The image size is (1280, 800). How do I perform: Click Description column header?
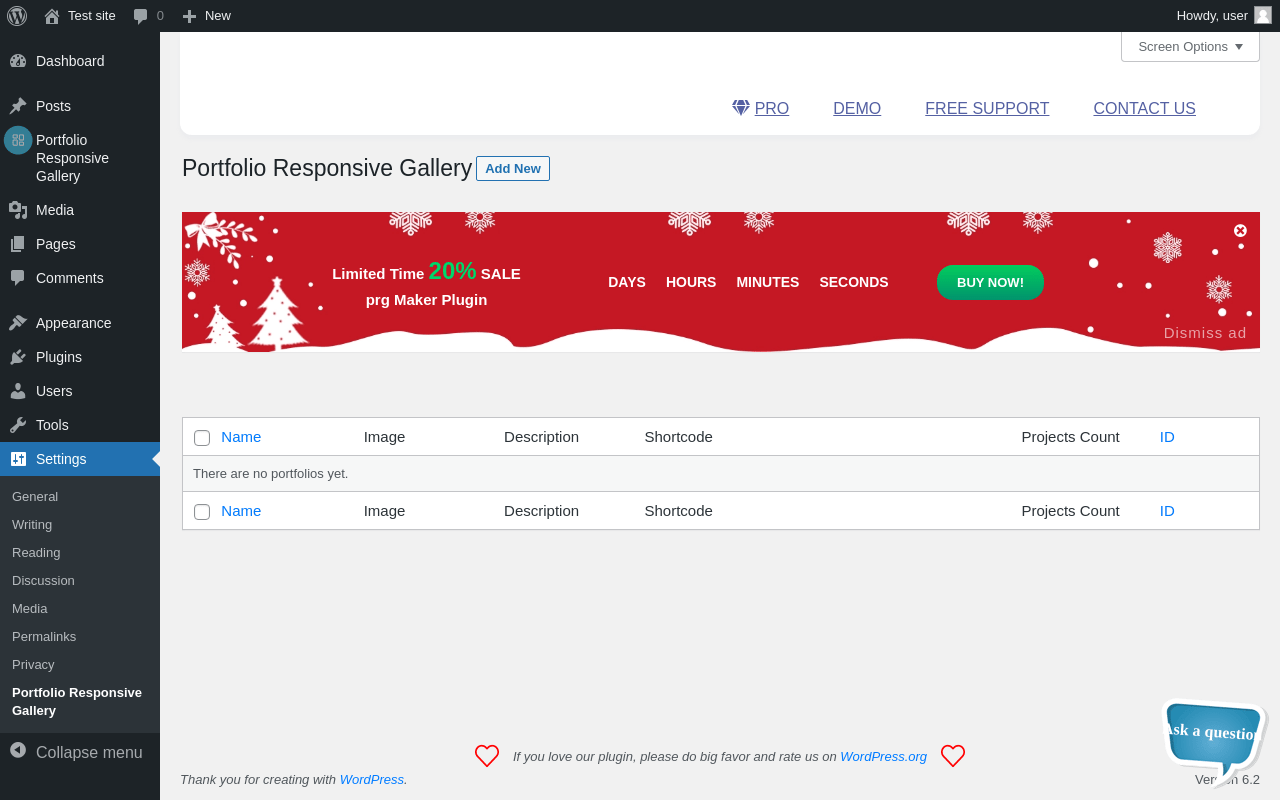pos(541,437)
